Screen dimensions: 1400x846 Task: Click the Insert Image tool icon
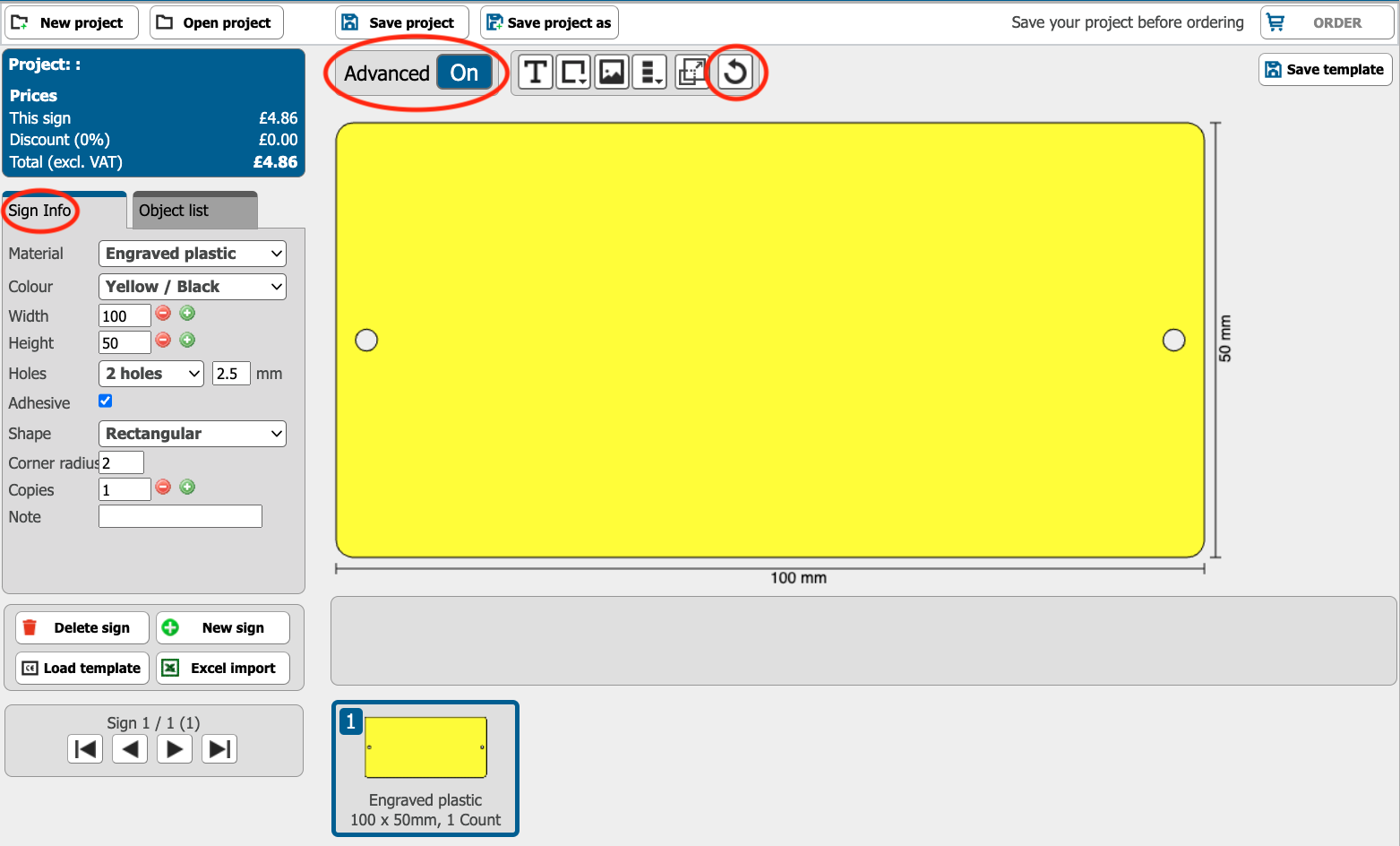tap(612, 72)
